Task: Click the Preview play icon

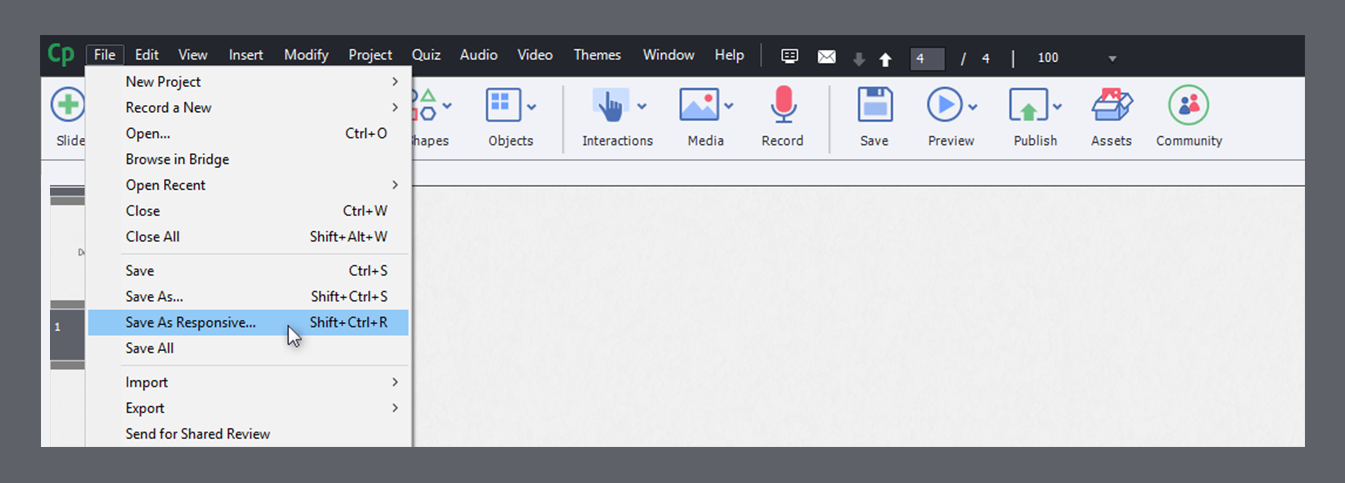Action: coord(944,104)
